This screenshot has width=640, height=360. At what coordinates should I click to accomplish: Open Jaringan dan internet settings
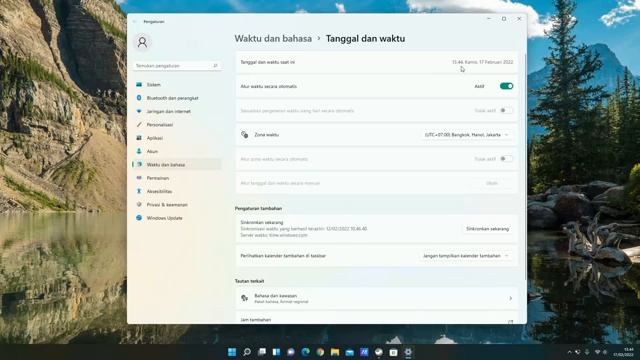176,111
